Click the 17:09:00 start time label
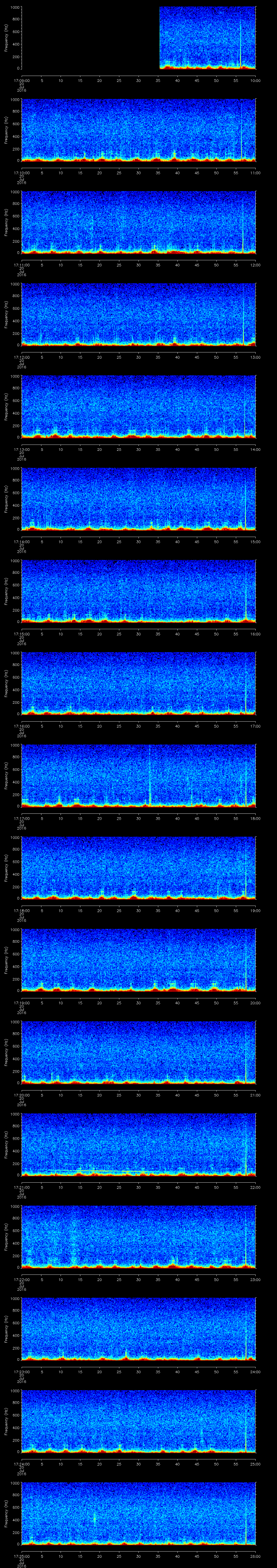The width and height of the screenshot is (277, 1568). (21, 80)
